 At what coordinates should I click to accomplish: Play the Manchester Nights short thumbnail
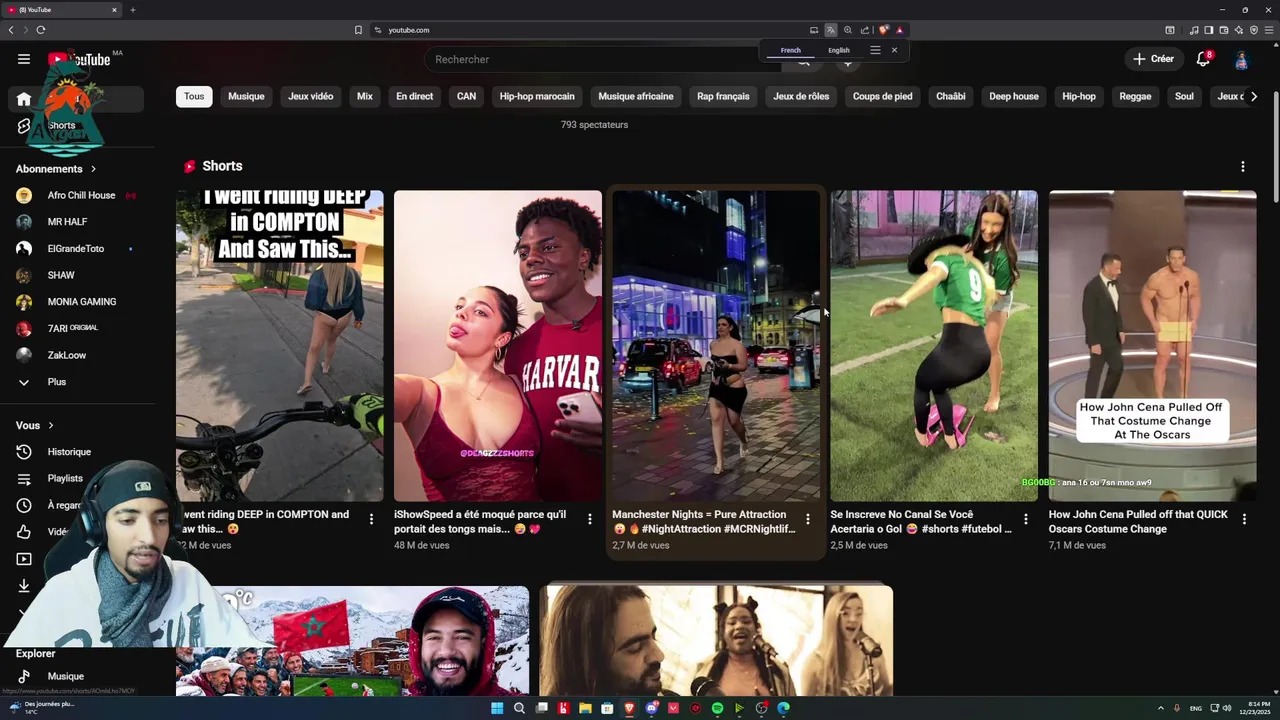[x=716, y=345]
